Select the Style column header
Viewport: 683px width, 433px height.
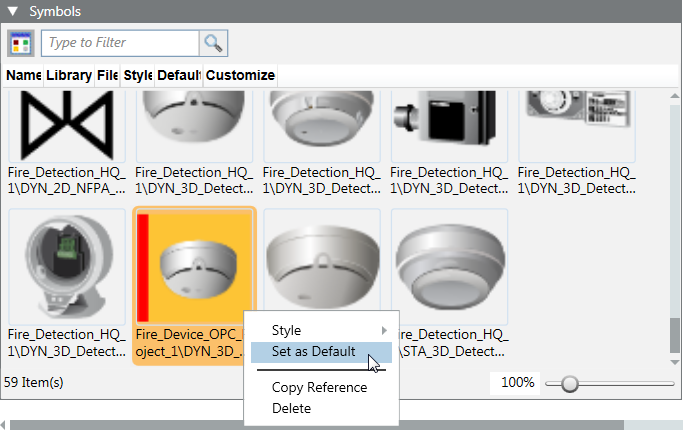coord(138,75)
